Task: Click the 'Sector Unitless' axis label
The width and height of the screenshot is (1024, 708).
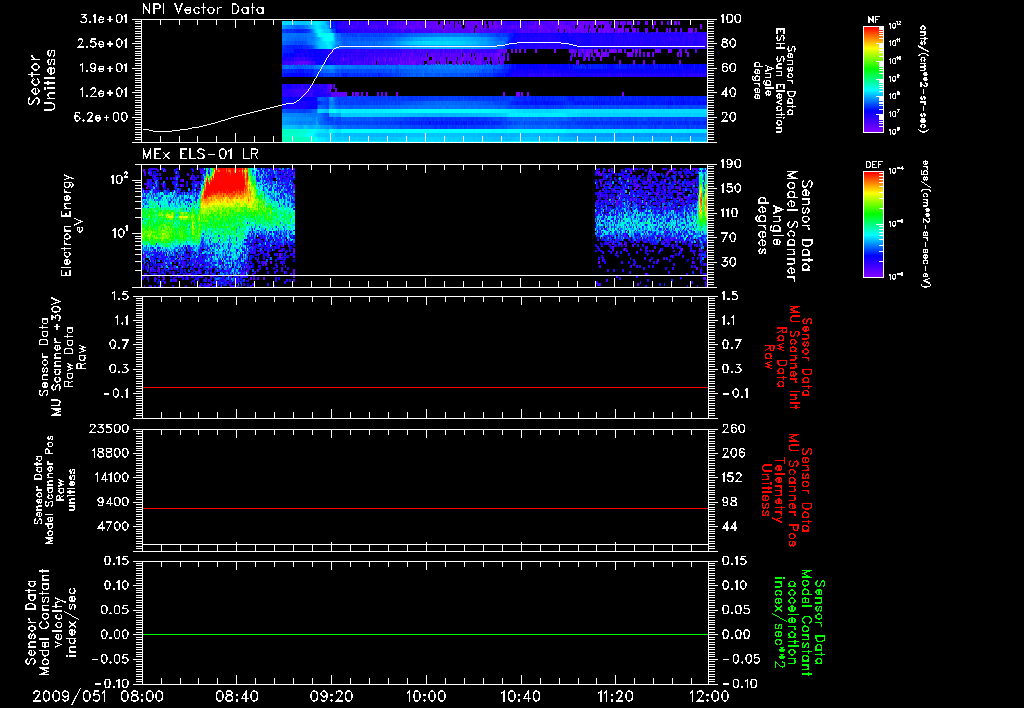Action: coord(42,80)
